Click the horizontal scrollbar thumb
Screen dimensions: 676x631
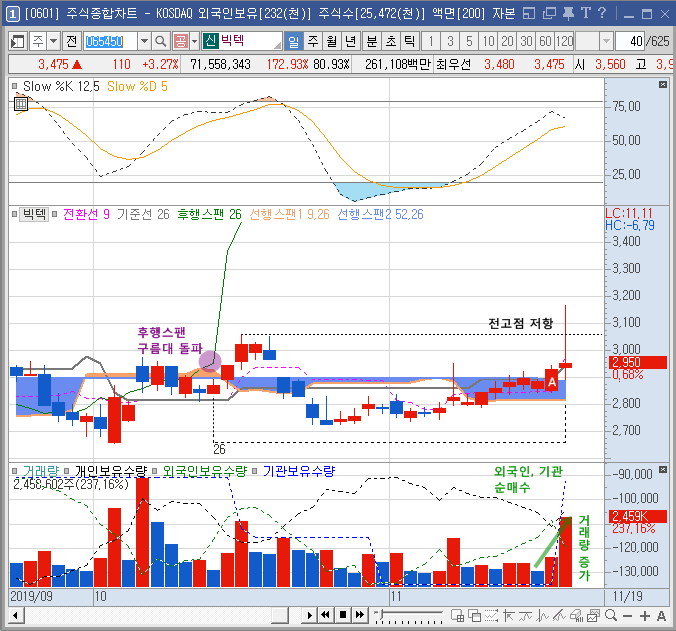(280, 615)
